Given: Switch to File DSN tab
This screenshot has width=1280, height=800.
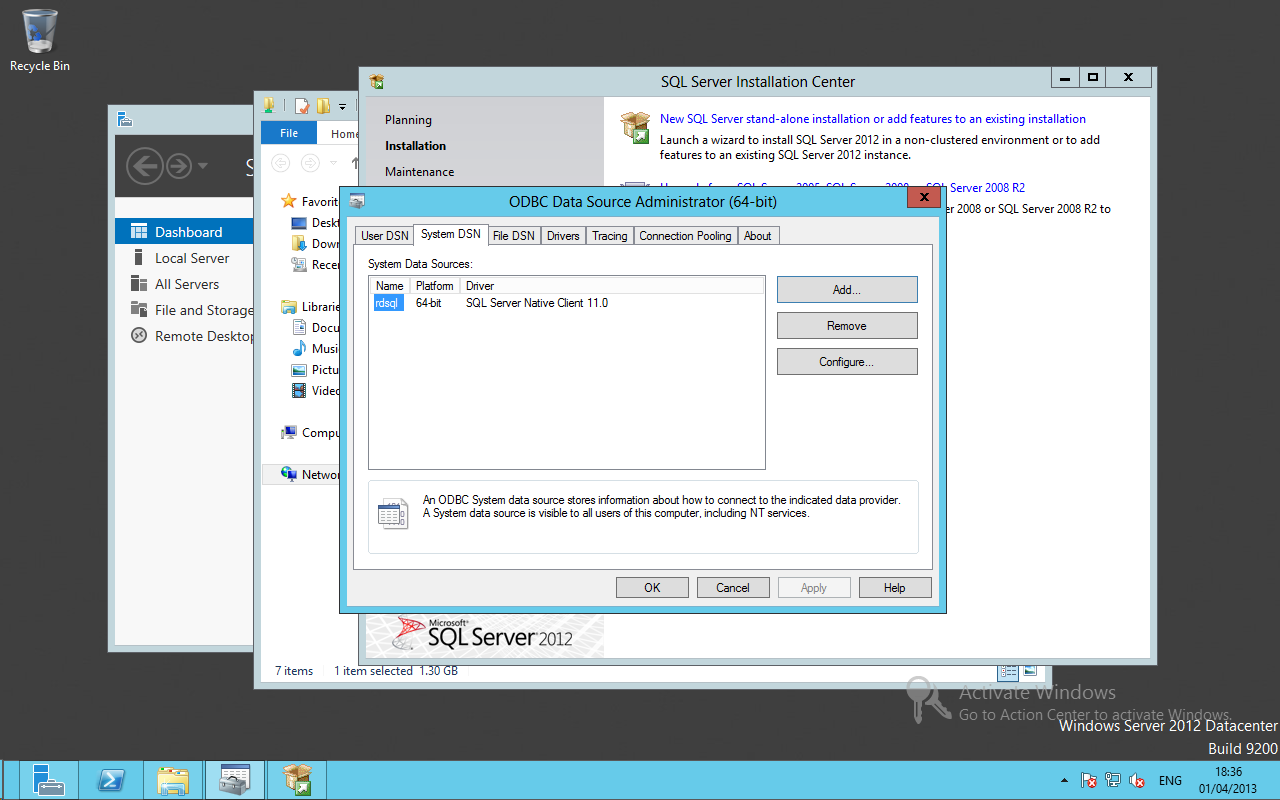Looking at the screenshot, I should [514, 236].
